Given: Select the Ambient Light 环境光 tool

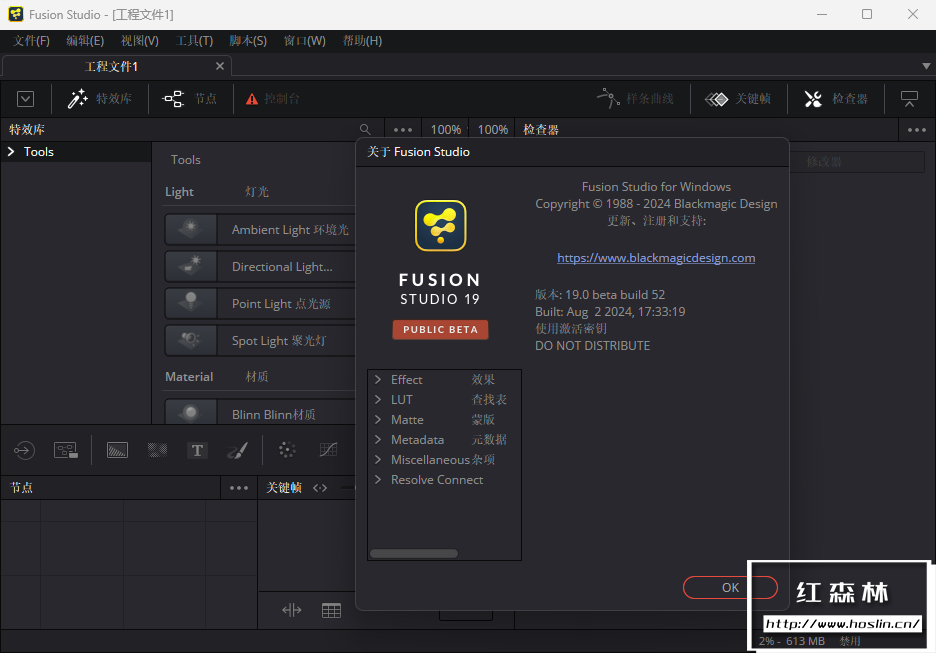Looking at the screenshot, I should (x=260, y=230).
